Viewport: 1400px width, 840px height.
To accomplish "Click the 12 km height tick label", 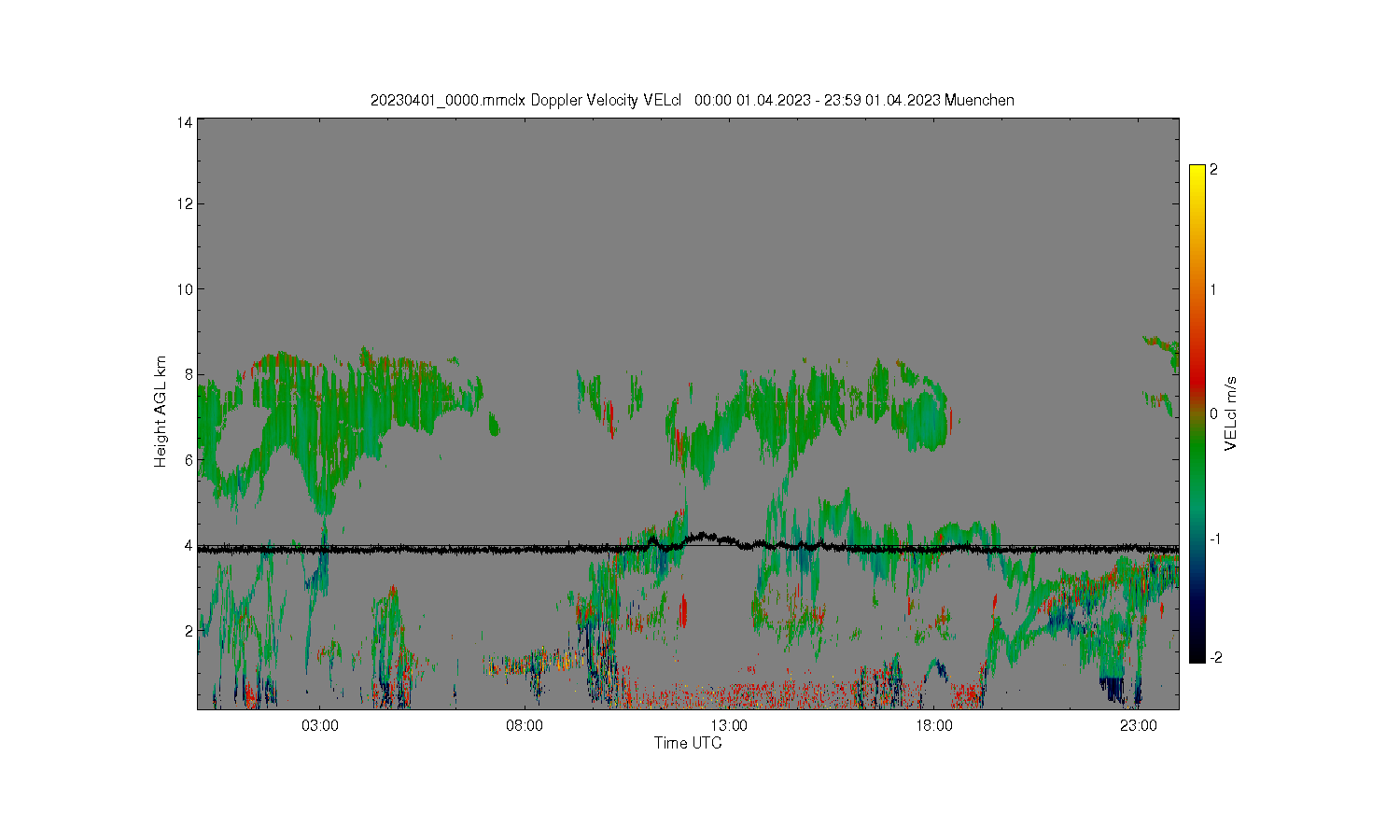I will [x=185, y=203].
